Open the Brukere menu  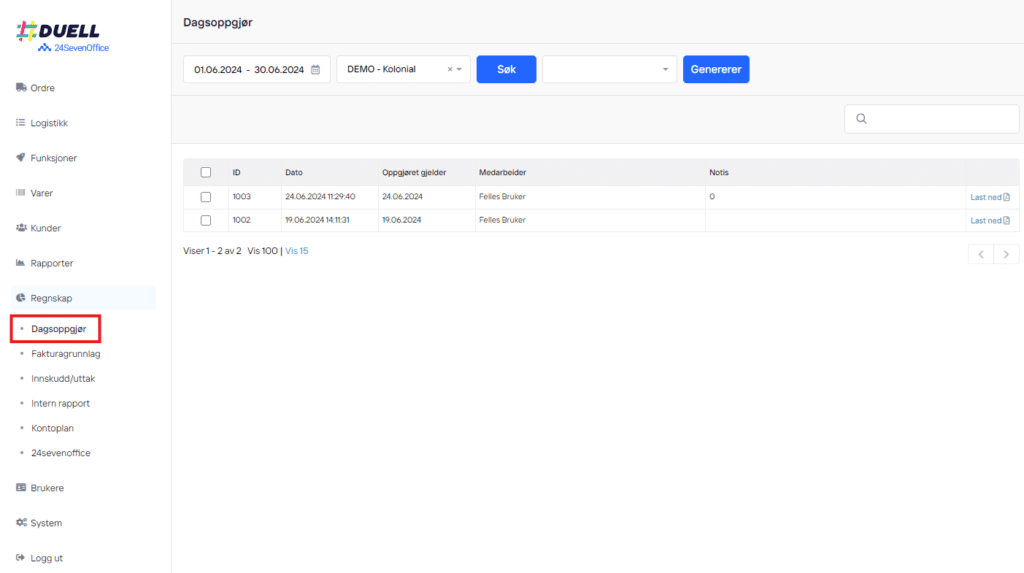[47, 488]
